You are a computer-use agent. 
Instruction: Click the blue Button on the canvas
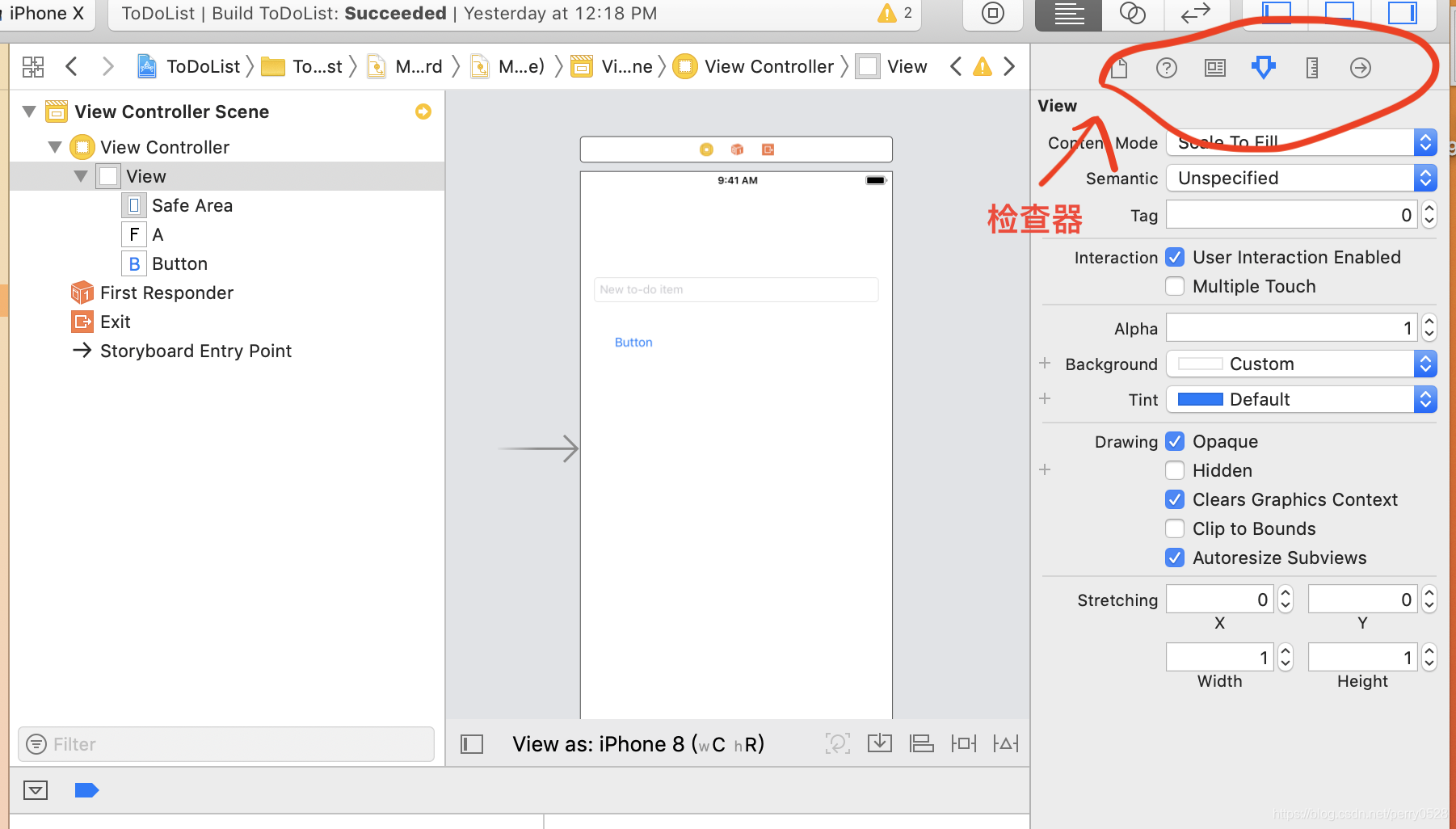pyautogui.click(x=633, y=343)
